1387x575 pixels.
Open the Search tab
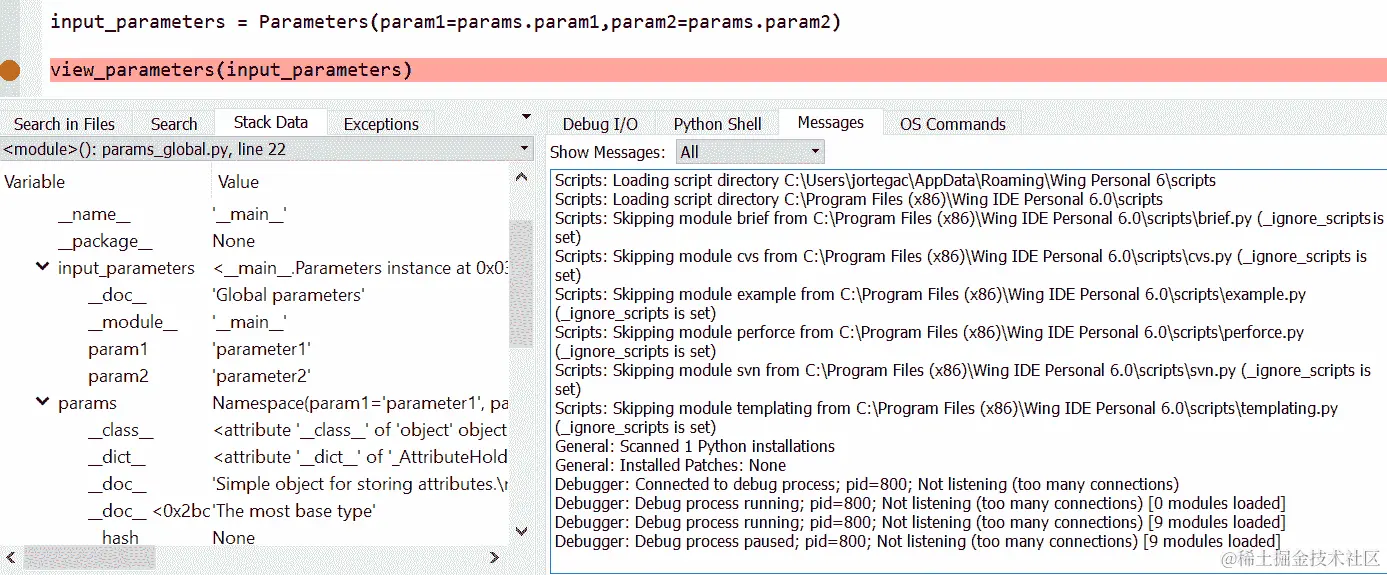pos(174,124)
